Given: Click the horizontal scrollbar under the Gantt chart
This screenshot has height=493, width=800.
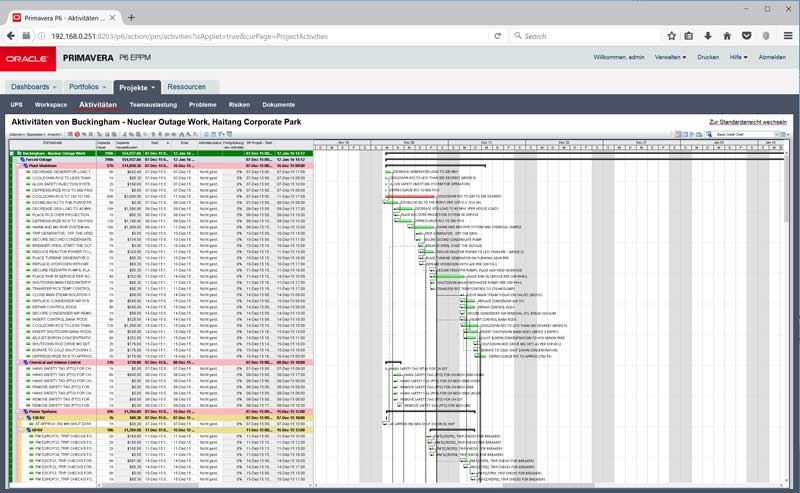Looking at the screenshot, I should point(548,485).
